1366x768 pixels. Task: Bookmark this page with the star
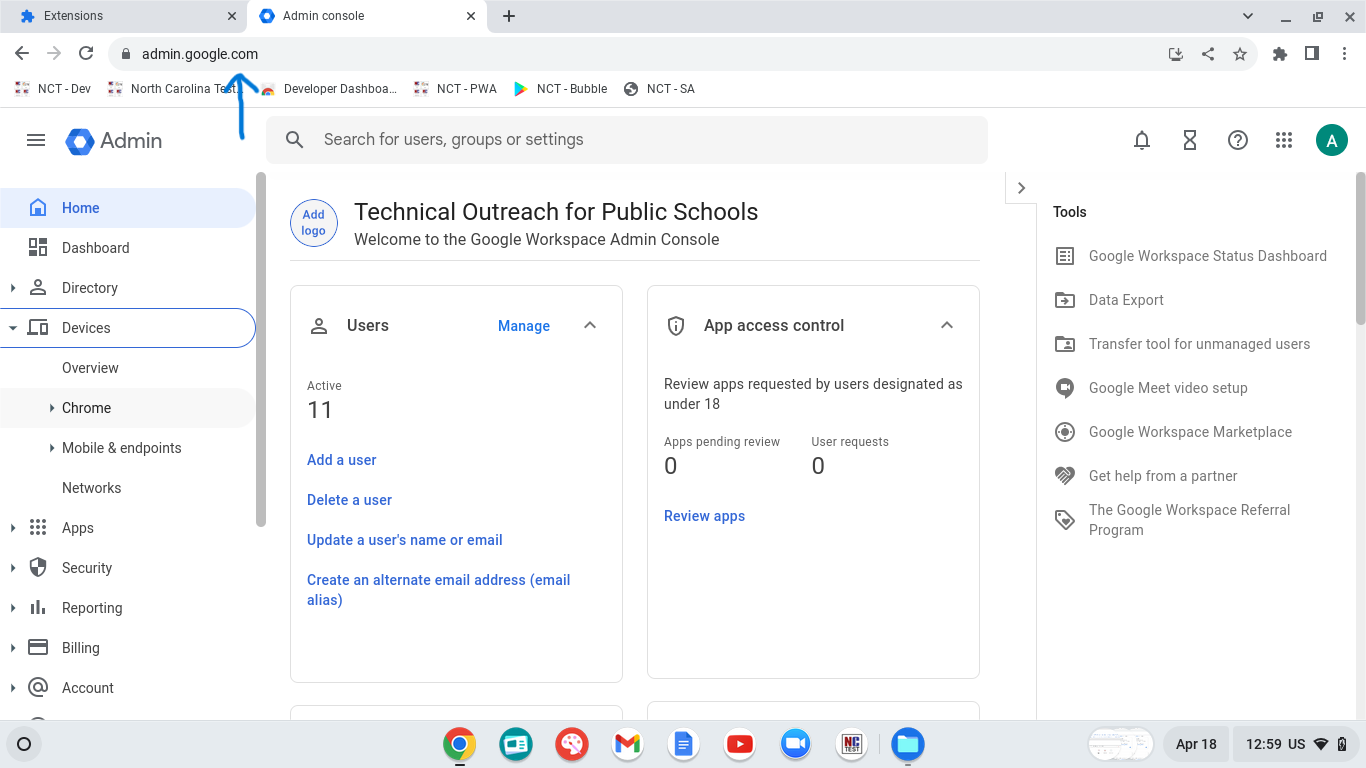1240,54
